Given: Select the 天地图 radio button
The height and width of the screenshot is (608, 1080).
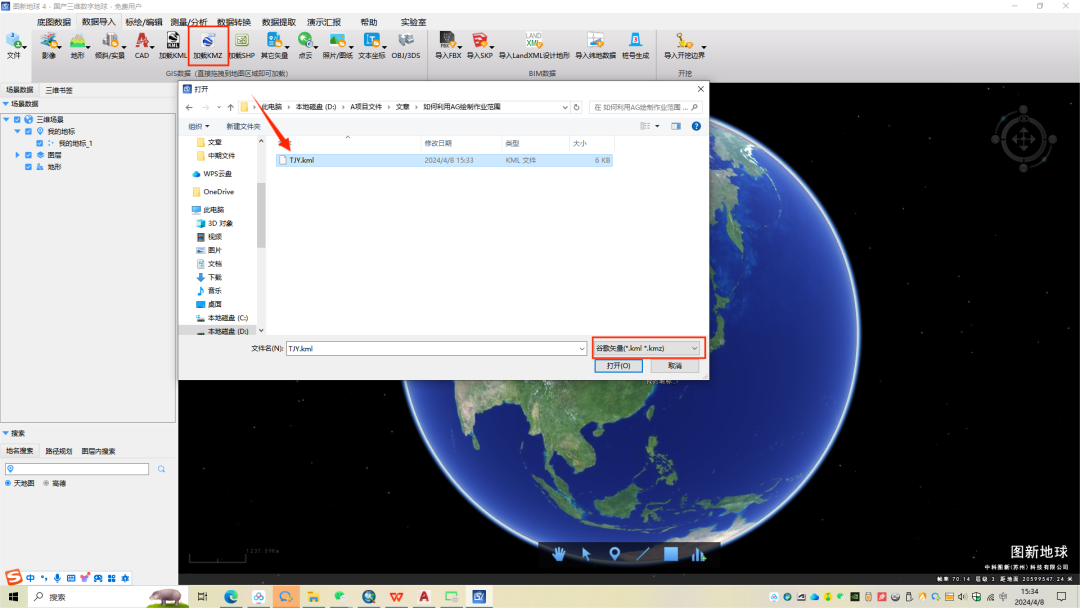Looking at the screenshot, I should (8, 483).
